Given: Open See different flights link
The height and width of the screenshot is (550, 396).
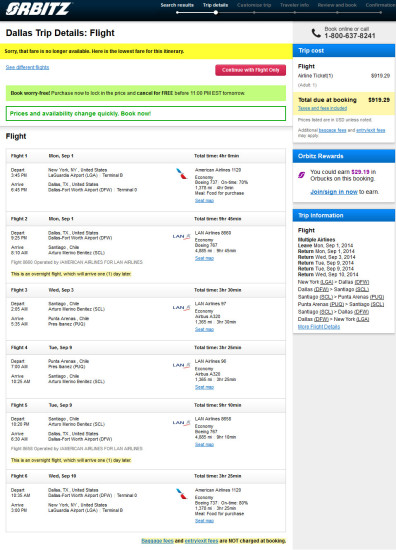Looking at the screenshot, I should pyautogui.click(x=27, y=67).
